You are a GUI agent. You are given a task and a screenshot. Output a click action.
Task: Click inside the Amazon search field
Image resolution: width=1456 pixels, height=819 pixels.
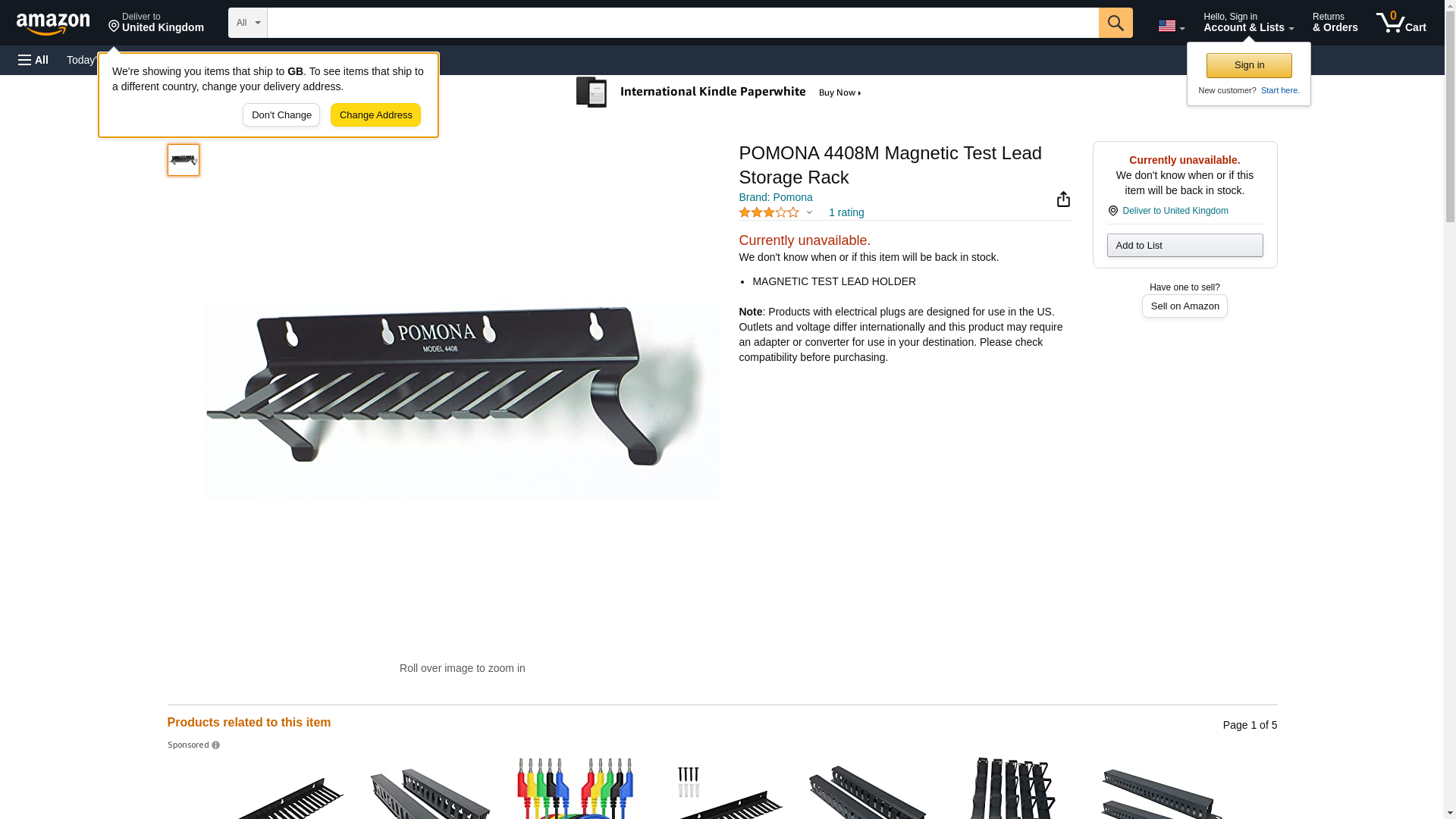click(x=682, y=23)
